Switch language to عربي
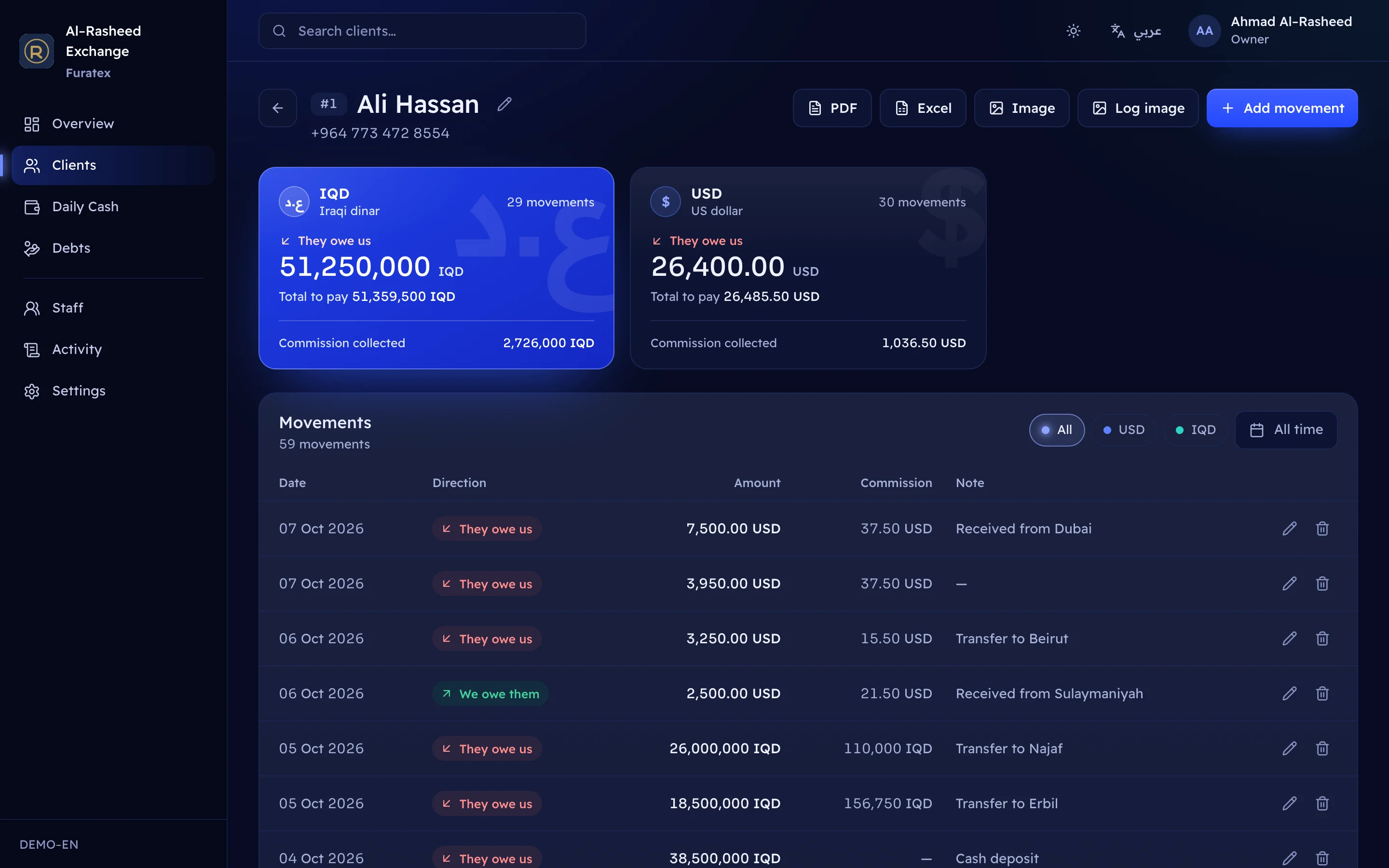1389x868 pixels. (1136, 31)
